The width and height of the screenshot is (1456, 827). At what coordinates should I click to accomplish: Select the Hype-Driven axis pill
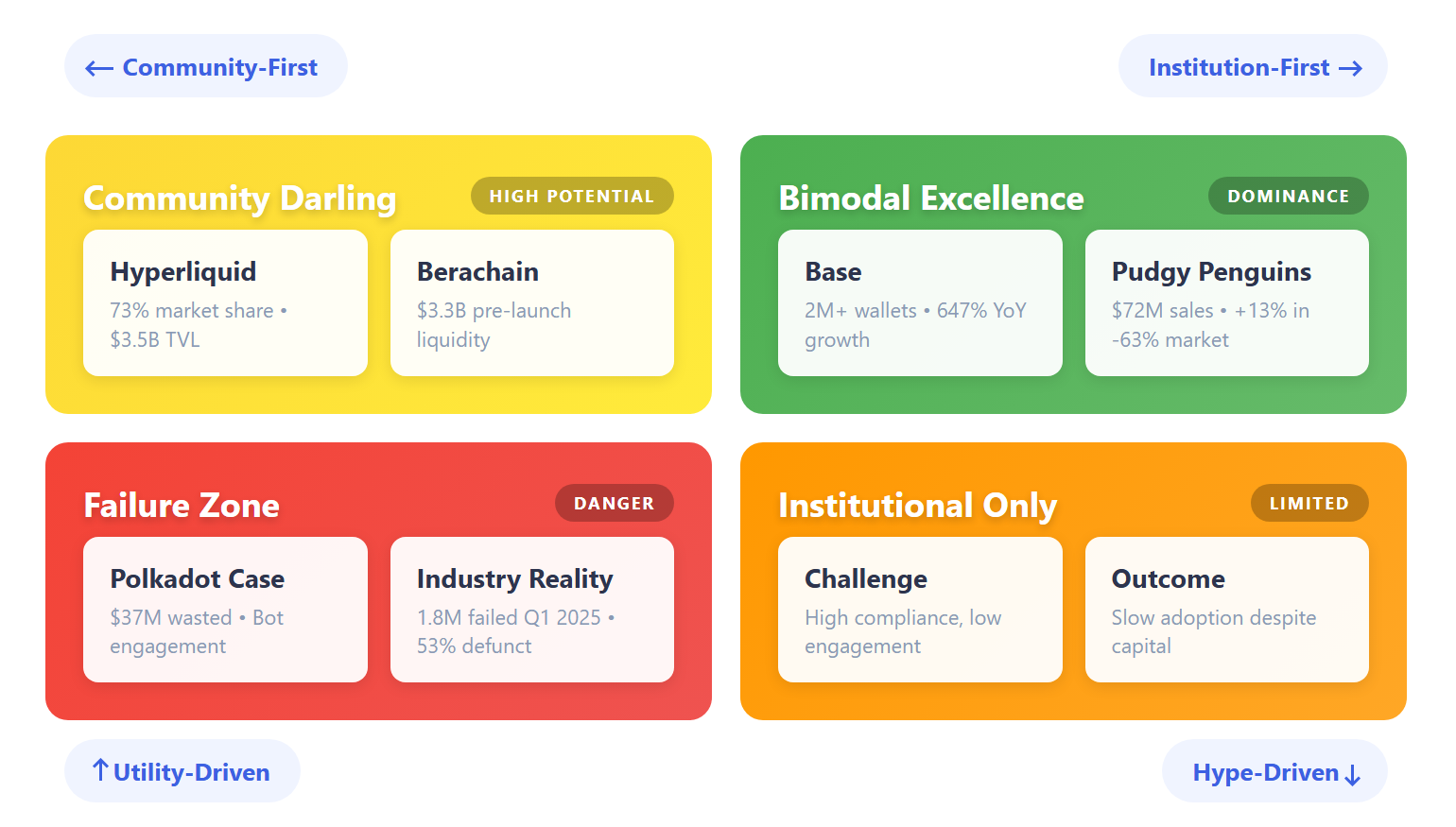(x=1274, y=772)
